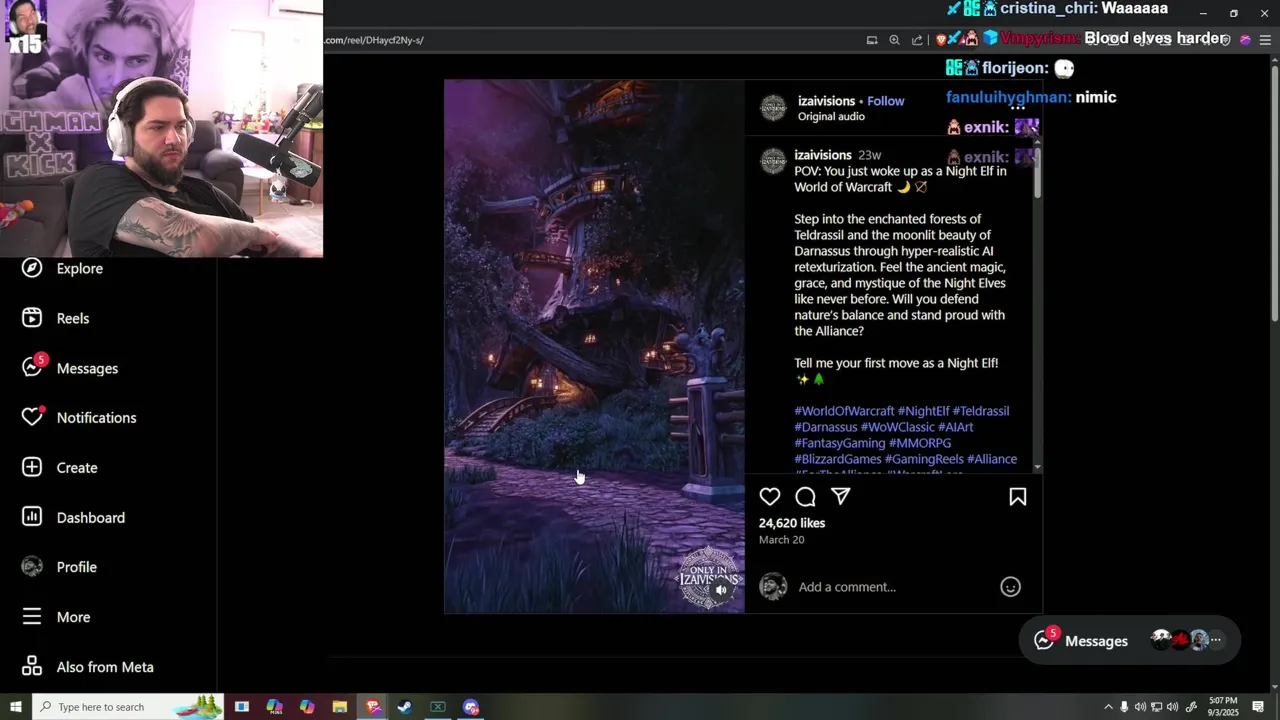
Task: Like the reel with the heart icon
Action: point(770,497)
